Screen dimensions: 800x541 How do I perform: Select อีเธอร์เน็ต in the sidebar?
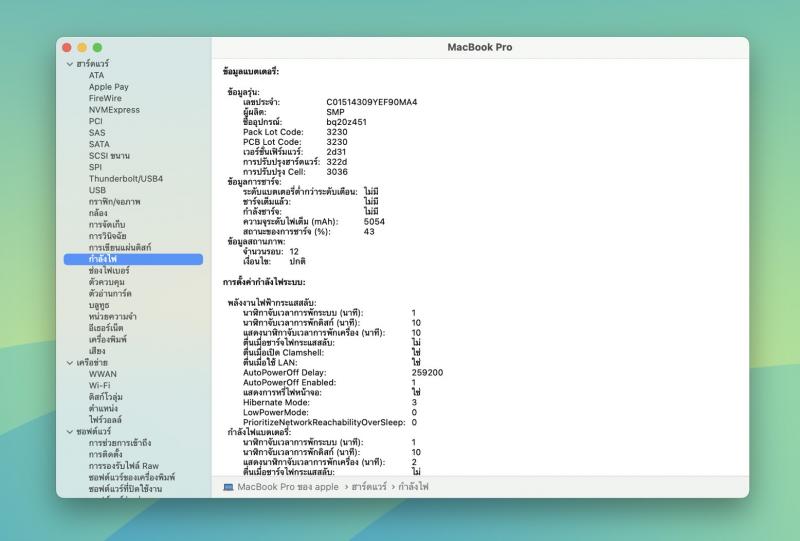(x=106, y=328)
